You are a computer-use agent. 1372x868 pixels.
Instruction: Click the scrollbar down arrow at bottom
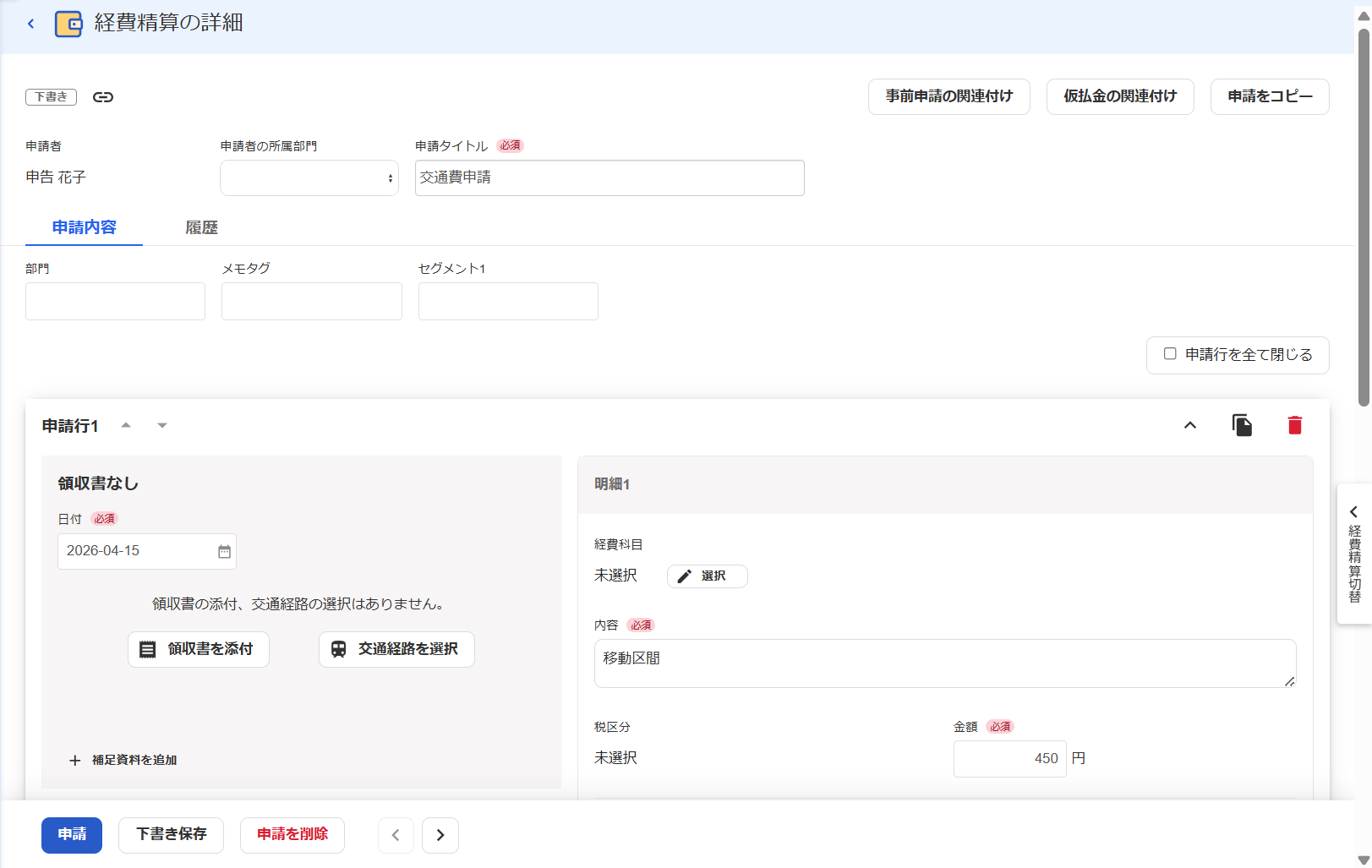pyautogui.click(x=1364, y=860)
